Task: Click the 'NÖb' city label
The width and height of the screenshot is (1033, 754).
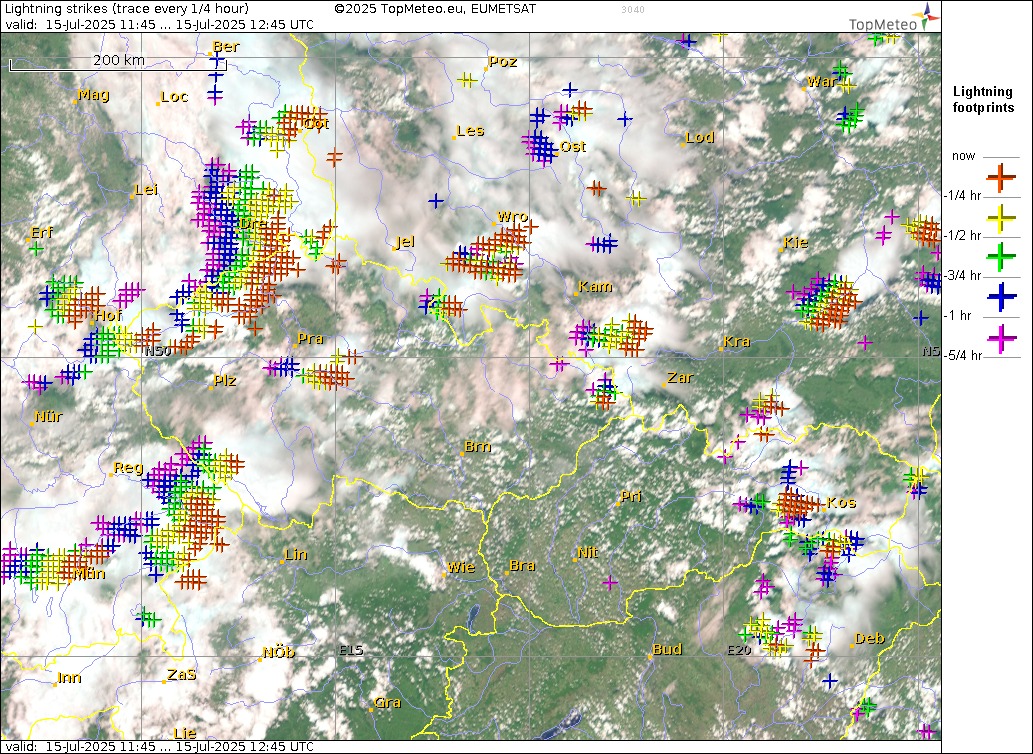Action: tap(279, 653)
